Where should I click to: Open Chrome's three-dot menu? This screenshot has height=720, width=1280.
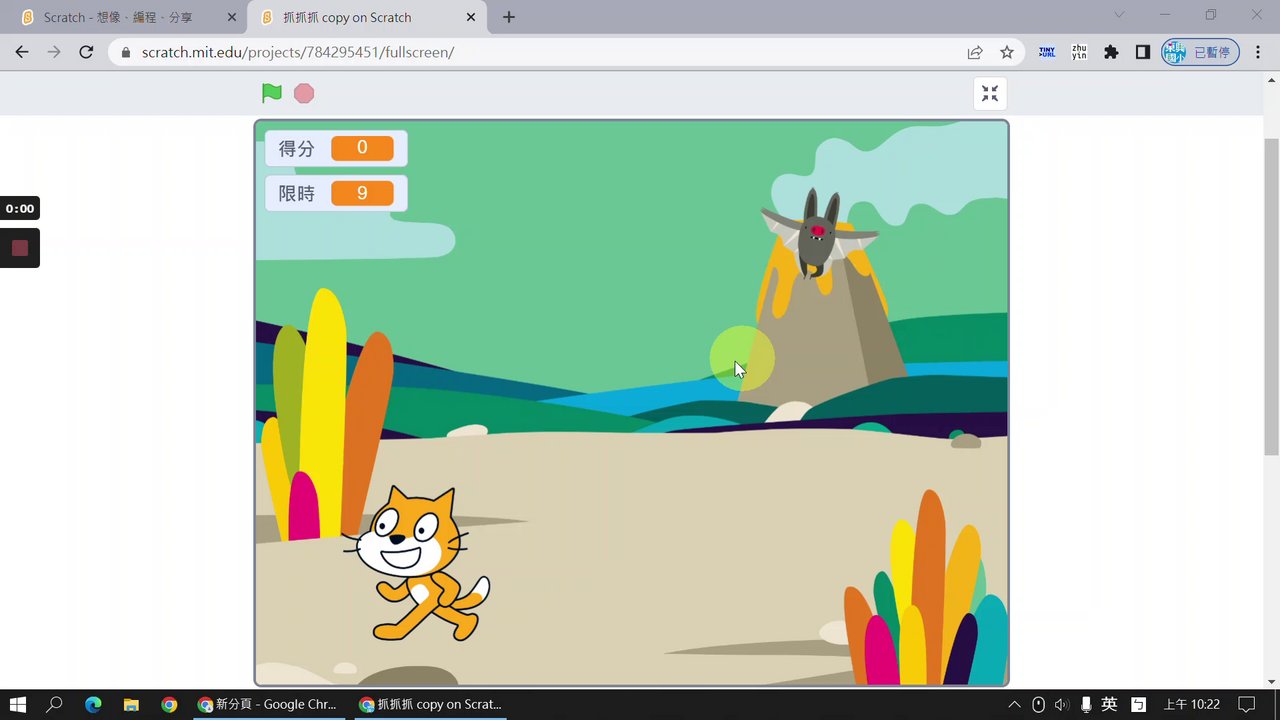point(1259,52)
